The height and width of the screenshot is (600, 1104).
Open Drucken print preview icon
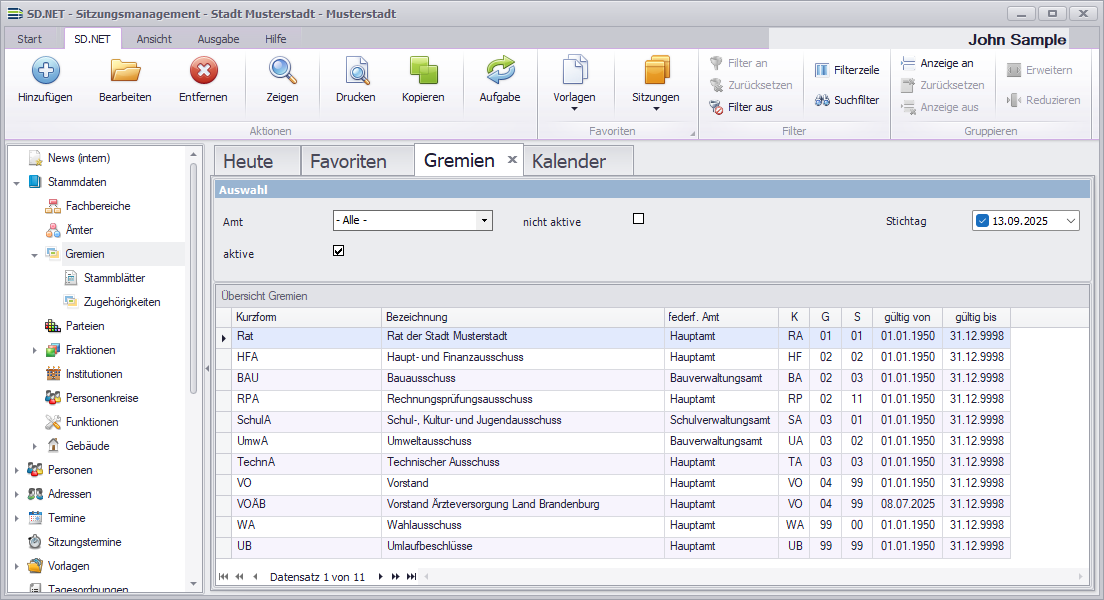click(x=356, y=71)
